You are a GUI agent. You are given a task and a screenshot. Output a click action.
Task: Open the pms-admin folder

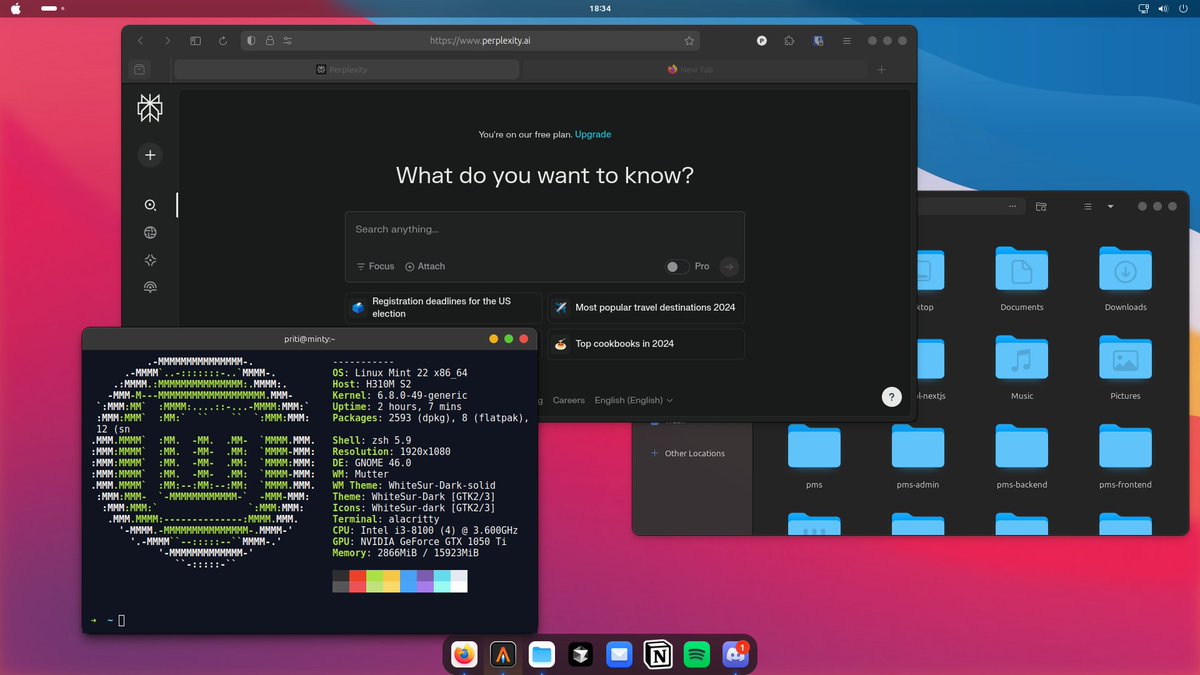point(918,456)
